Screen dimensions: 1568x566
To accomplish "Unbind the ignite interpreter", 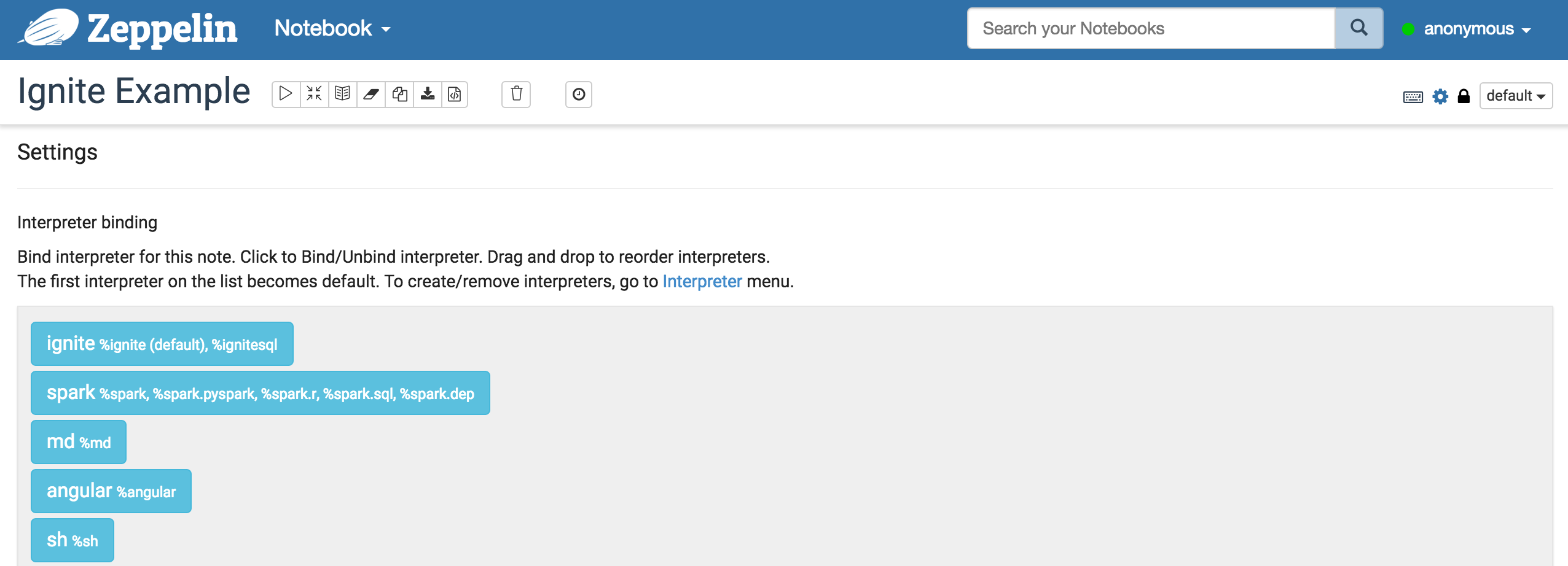I will [x=162, y=344].
